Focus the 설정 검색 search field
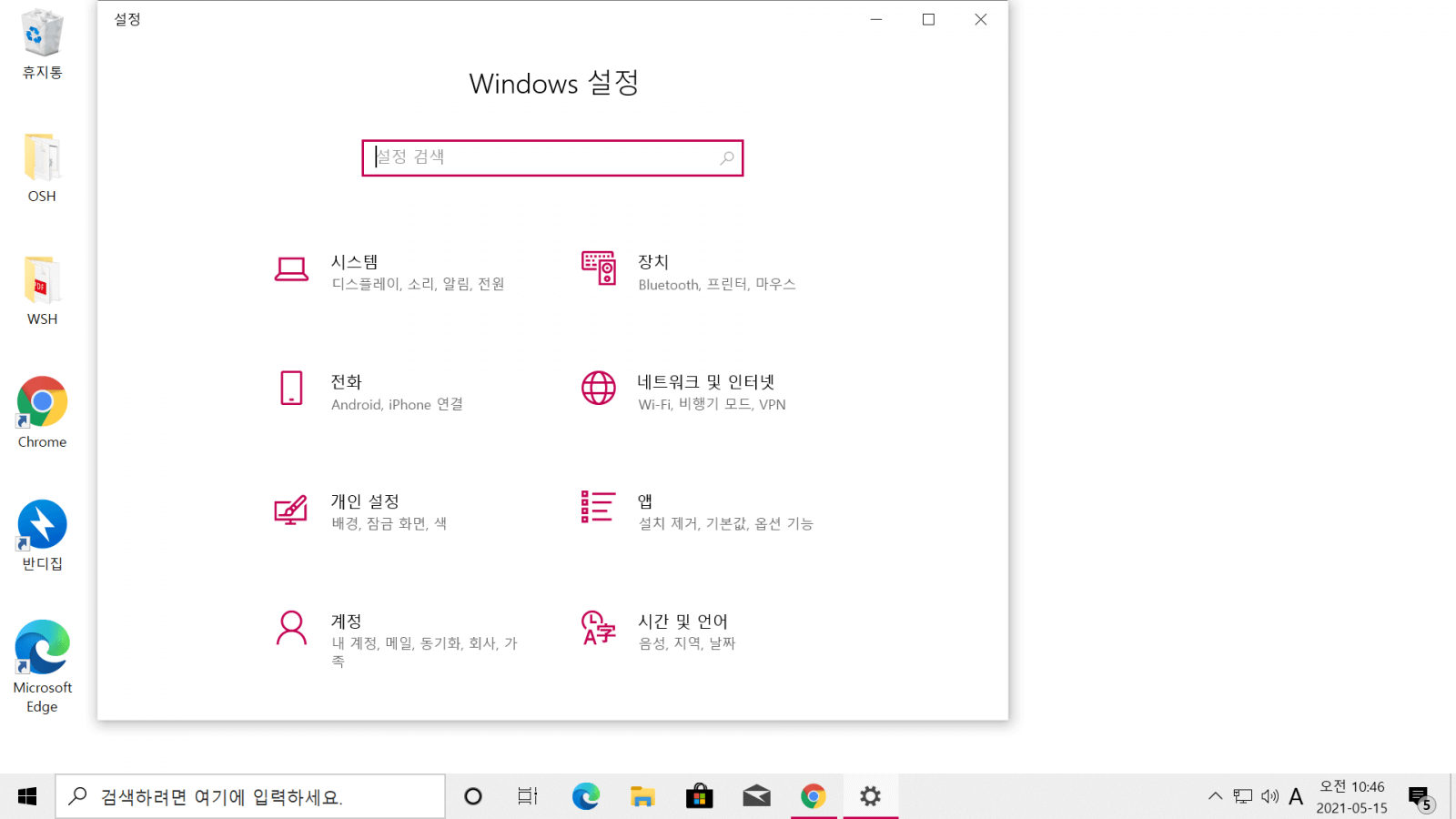Screen dimensions: 1456x819 (552, 158)
